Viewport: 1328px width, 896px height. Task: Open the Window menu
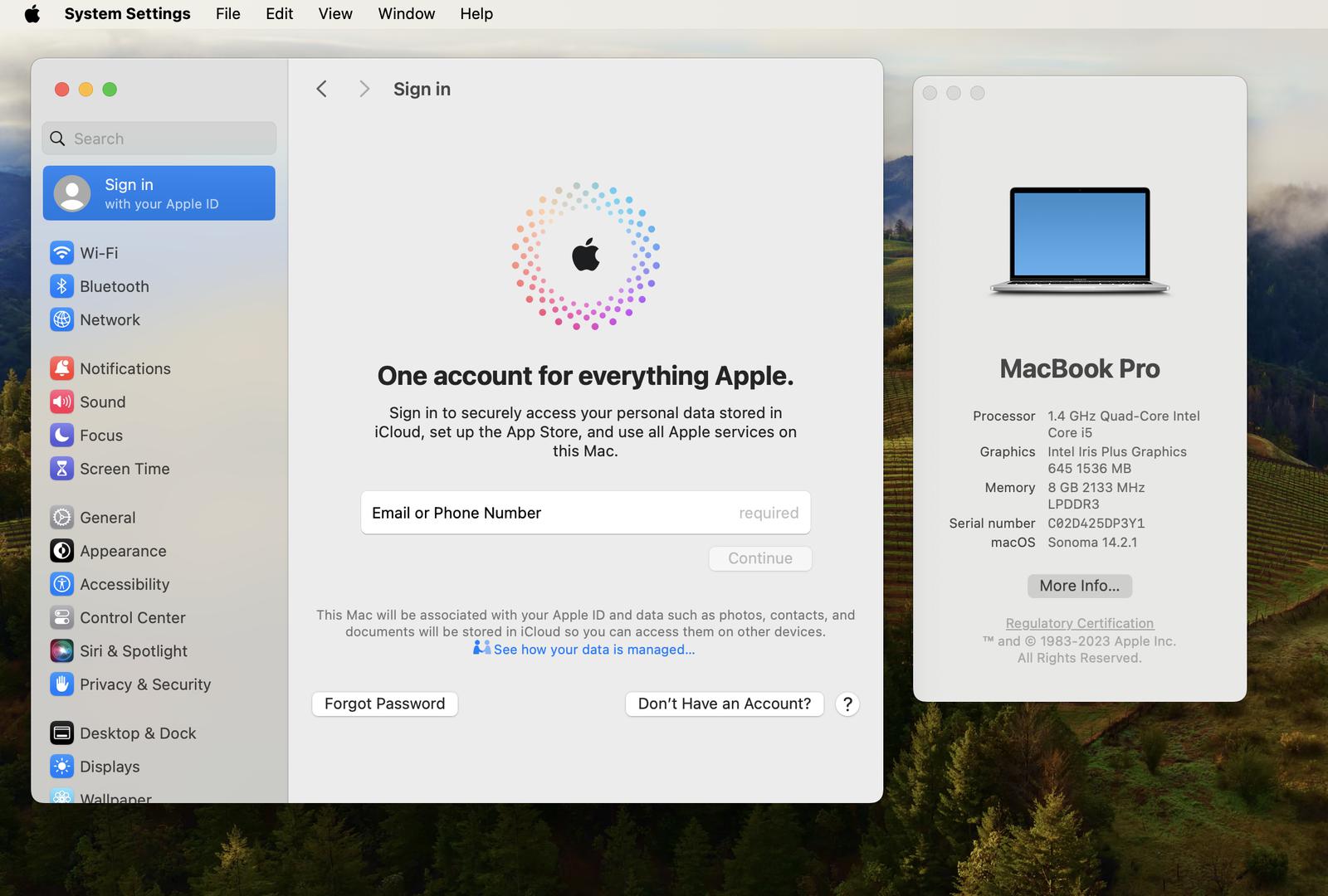pyautogui.click(x=407, y=13)
